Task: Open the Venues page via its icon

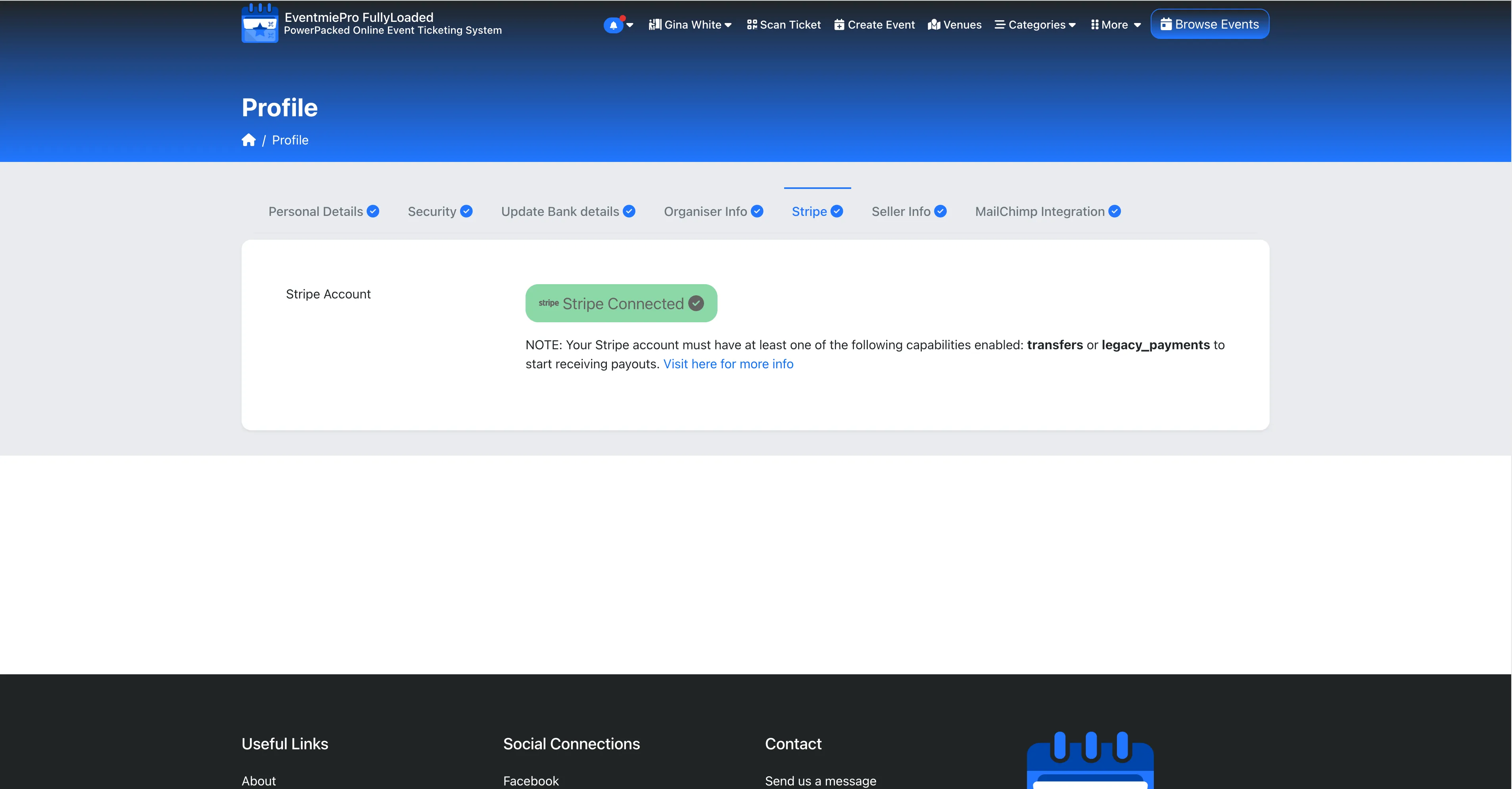Action: click(x=934, y=25)
